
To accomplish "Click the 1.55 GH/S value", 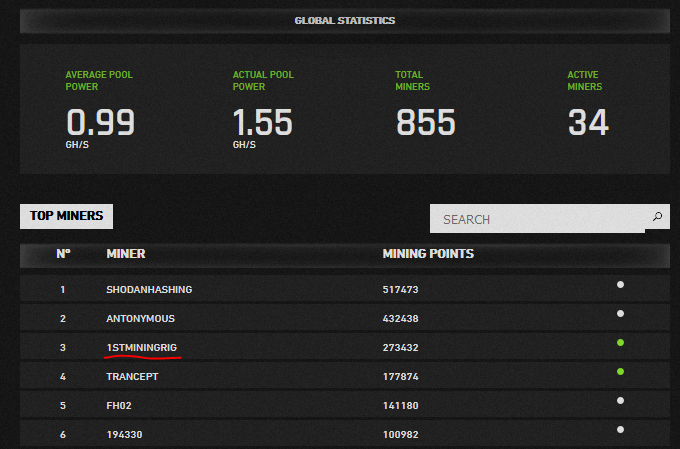I will tap(262, 128).
